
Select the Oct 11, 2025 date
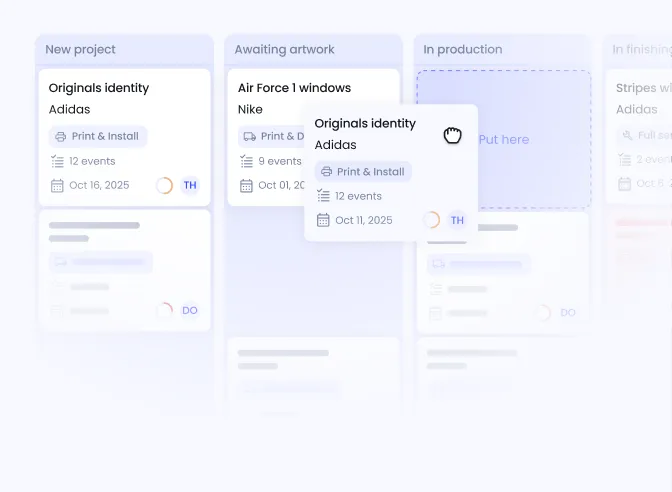pos(364,220)
